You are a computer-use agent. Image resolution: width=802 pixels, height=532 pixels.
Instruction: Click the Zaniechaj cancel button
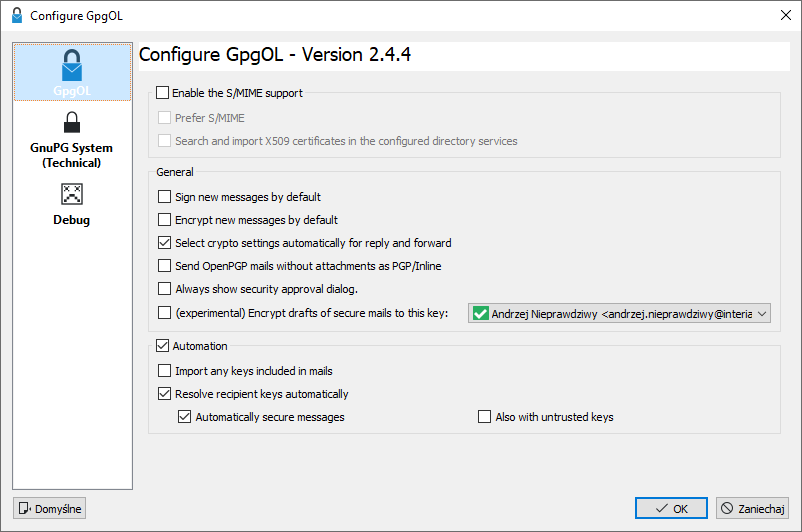coord(752,508)
